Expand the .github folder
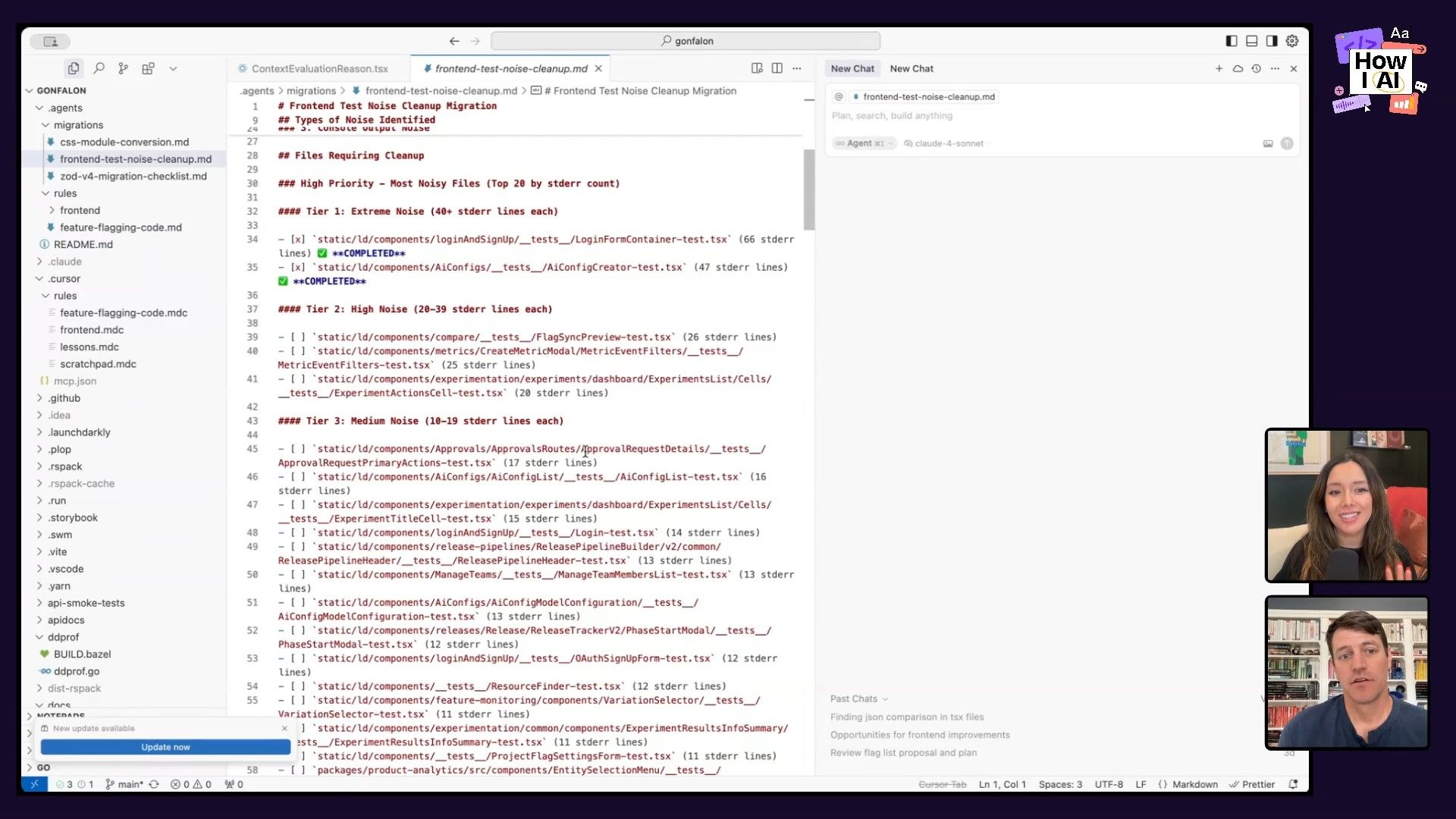This screenshot has height=819, width=1456. pos(39,398)
